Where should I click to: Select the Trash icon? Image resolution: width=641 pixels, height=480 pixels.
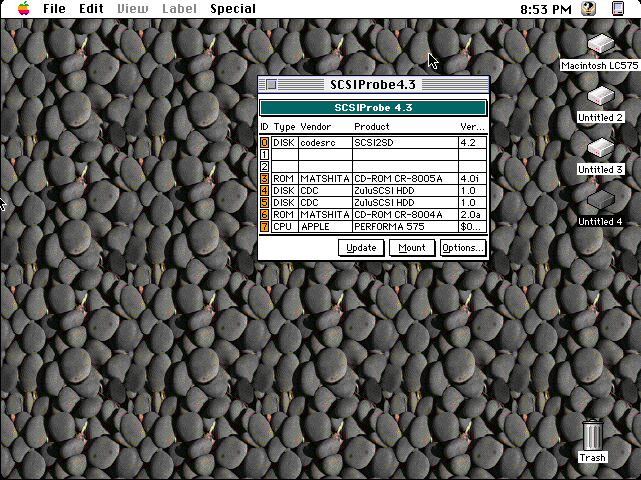pyautogui.click(x=592, y=435)
